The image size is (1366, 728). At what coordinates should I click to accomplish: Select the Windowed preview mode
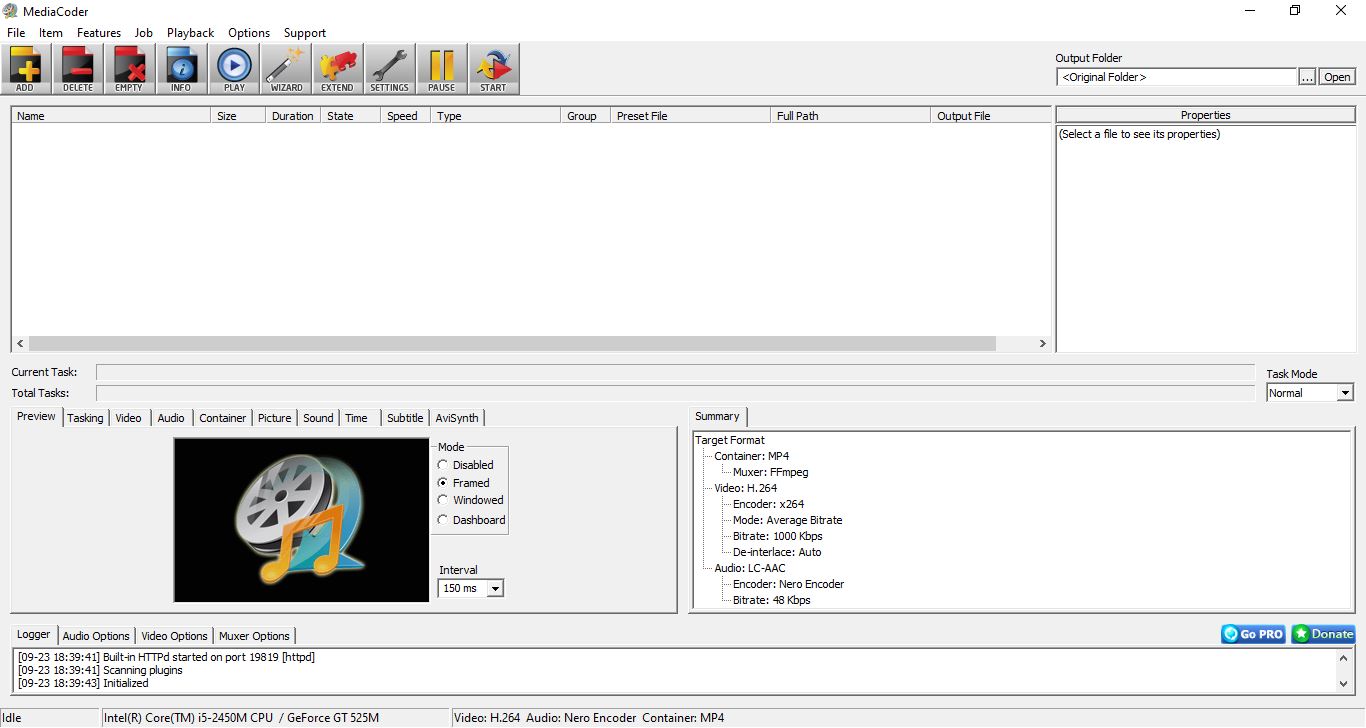point(471,500)
